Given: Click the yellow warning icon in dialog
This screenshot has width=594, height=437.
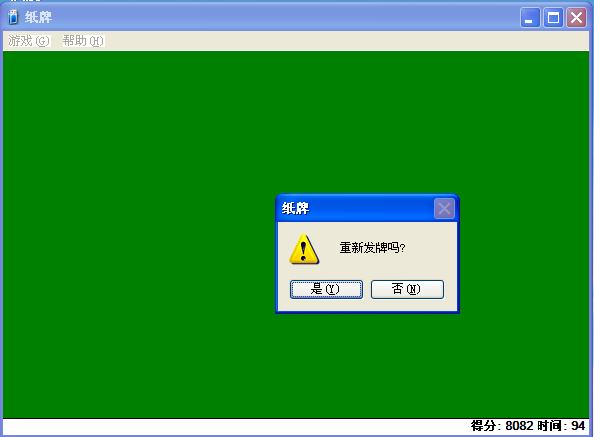Looking at the screenshot, I should coord(304,249).
